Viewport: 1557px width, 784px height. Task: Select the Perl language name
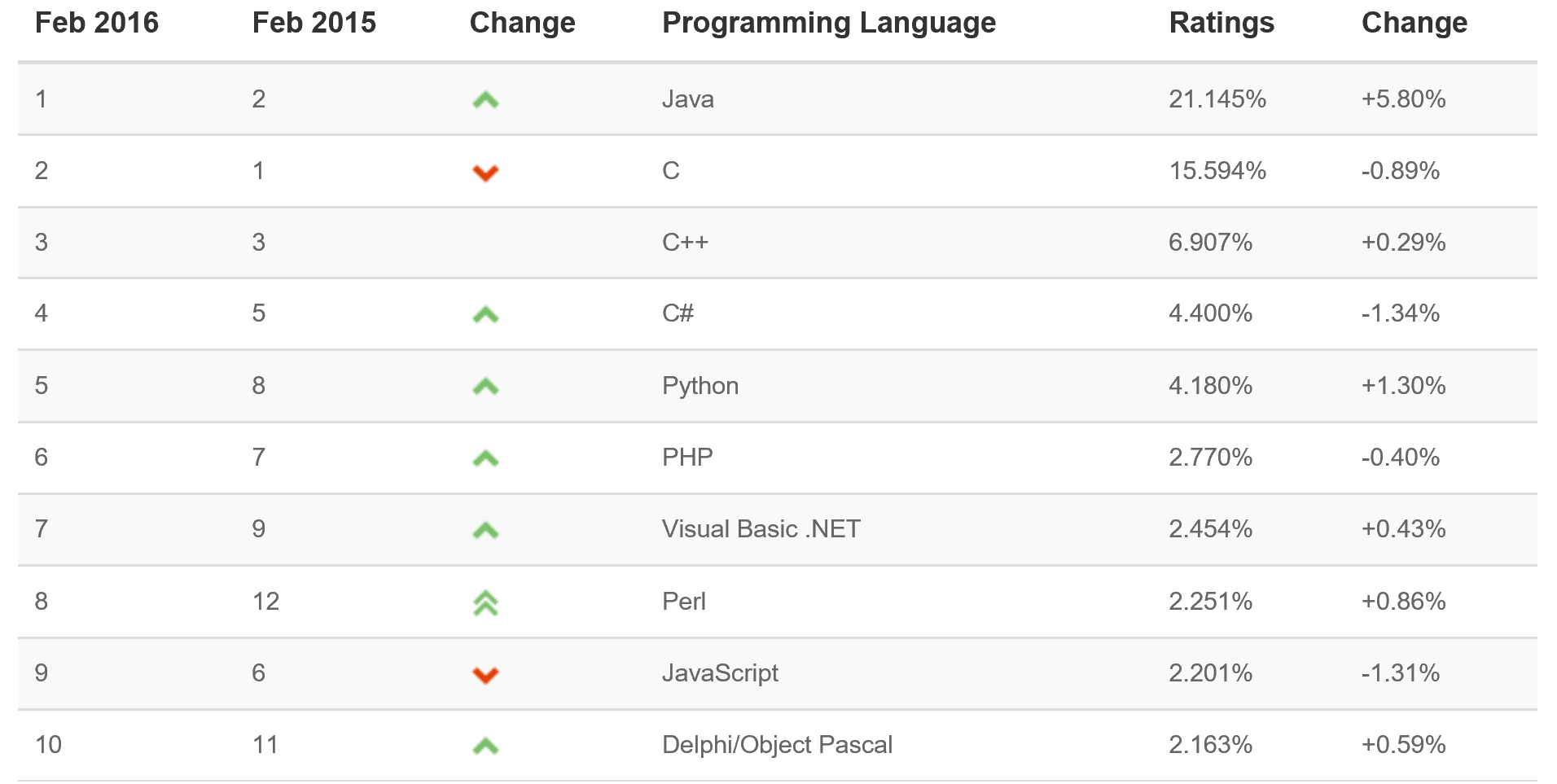point(684,602)
